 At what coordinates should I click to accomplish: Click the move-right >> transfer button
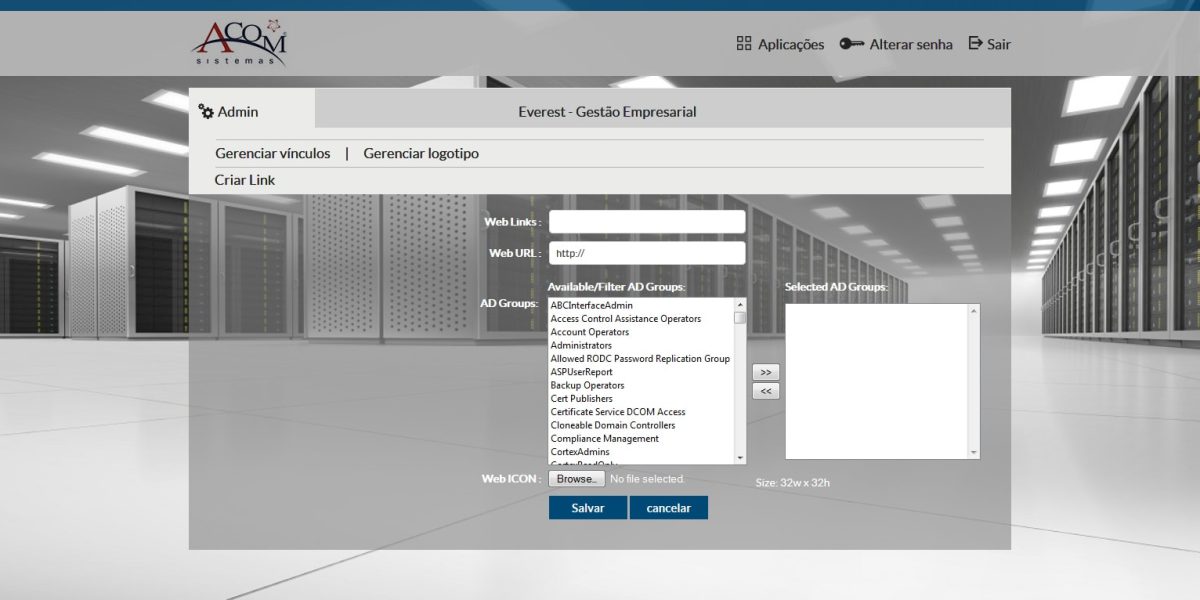coord(764,372)
